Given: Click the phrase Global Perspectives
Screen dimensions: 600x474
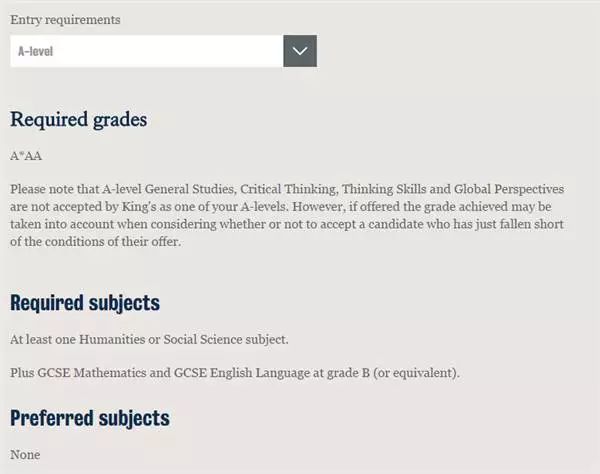Looking at the screenshot, I should pyautogui.click(x=509, y=189).
